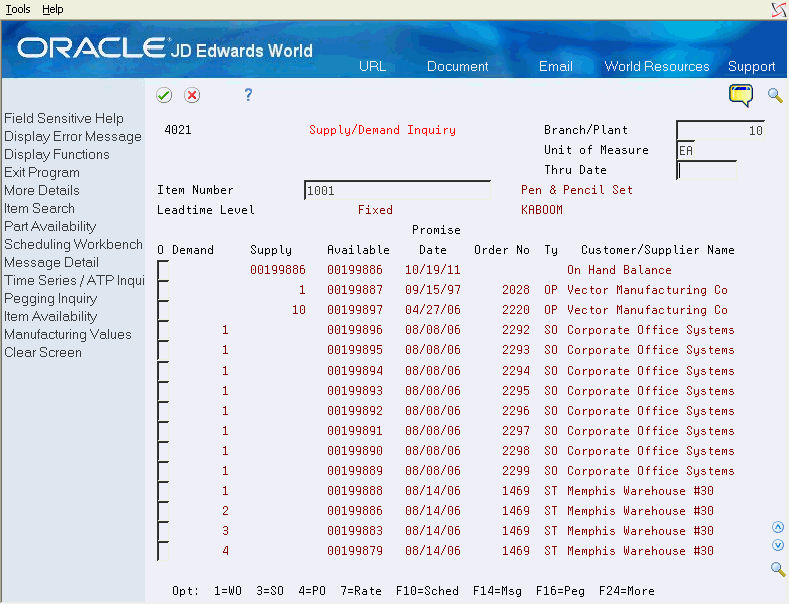Choose Exit Program
This screenshot has width=789, height=604.
click(x=42, y=173)
